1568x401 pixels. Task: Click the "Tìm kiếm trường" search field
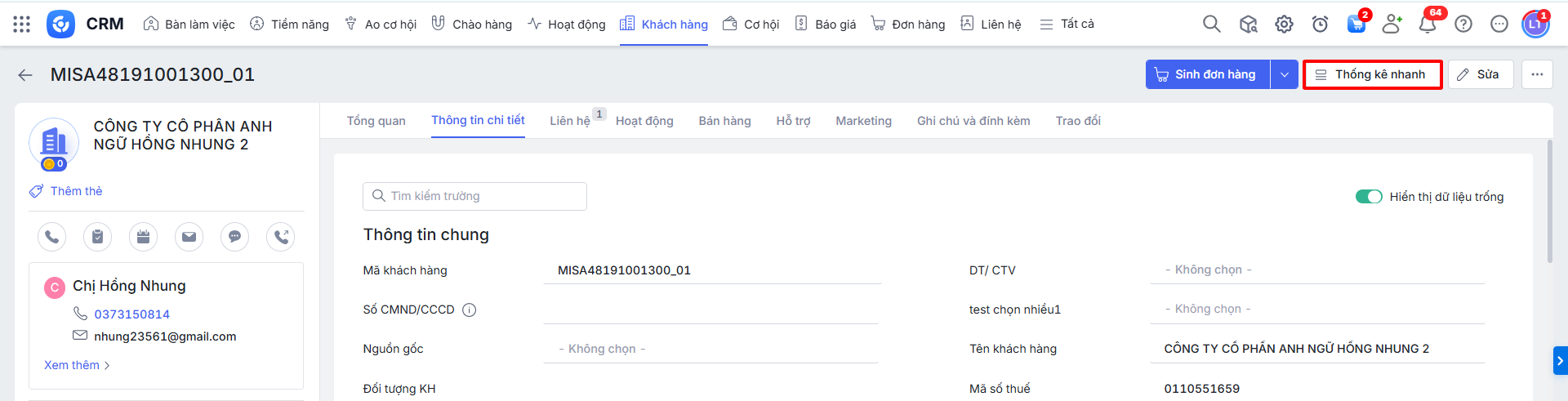474,196
